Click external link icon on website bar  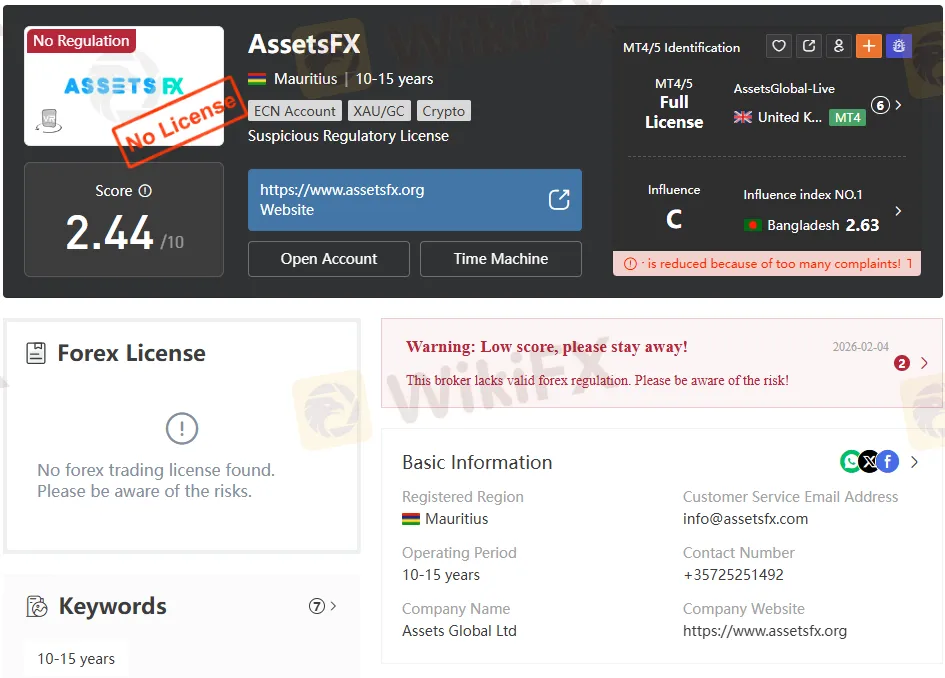tap(559, 199)
